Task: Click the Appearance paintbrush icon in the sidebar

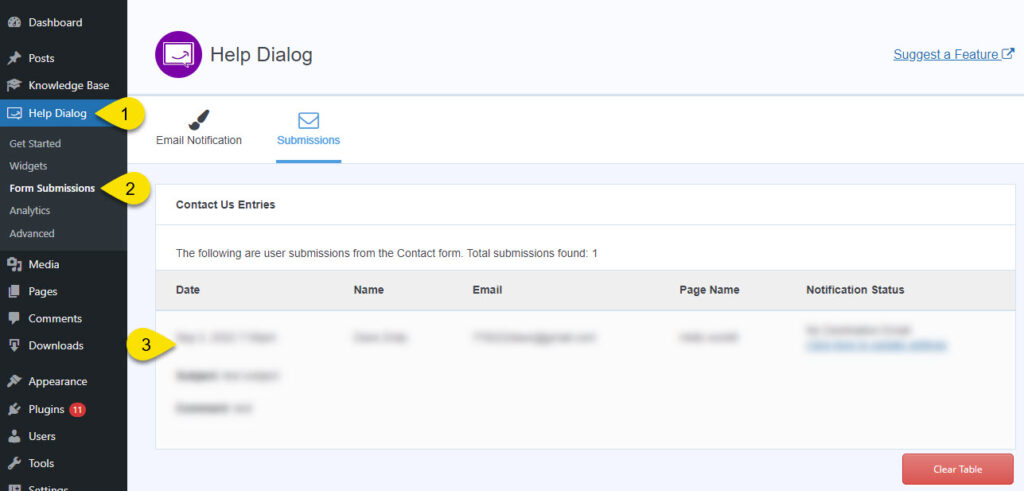Action: pyautogui.click(x=14, y=381)
